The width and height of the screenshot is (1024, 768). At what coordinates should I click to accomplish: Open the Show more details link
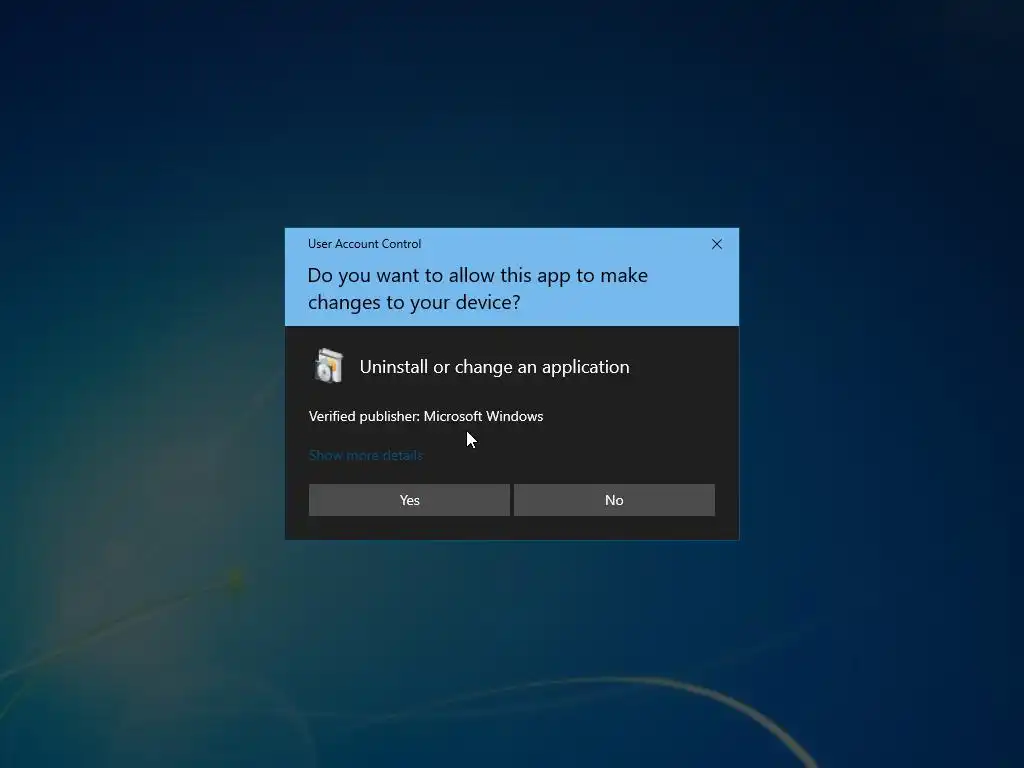pyautogui.click(x=365, y=455)
